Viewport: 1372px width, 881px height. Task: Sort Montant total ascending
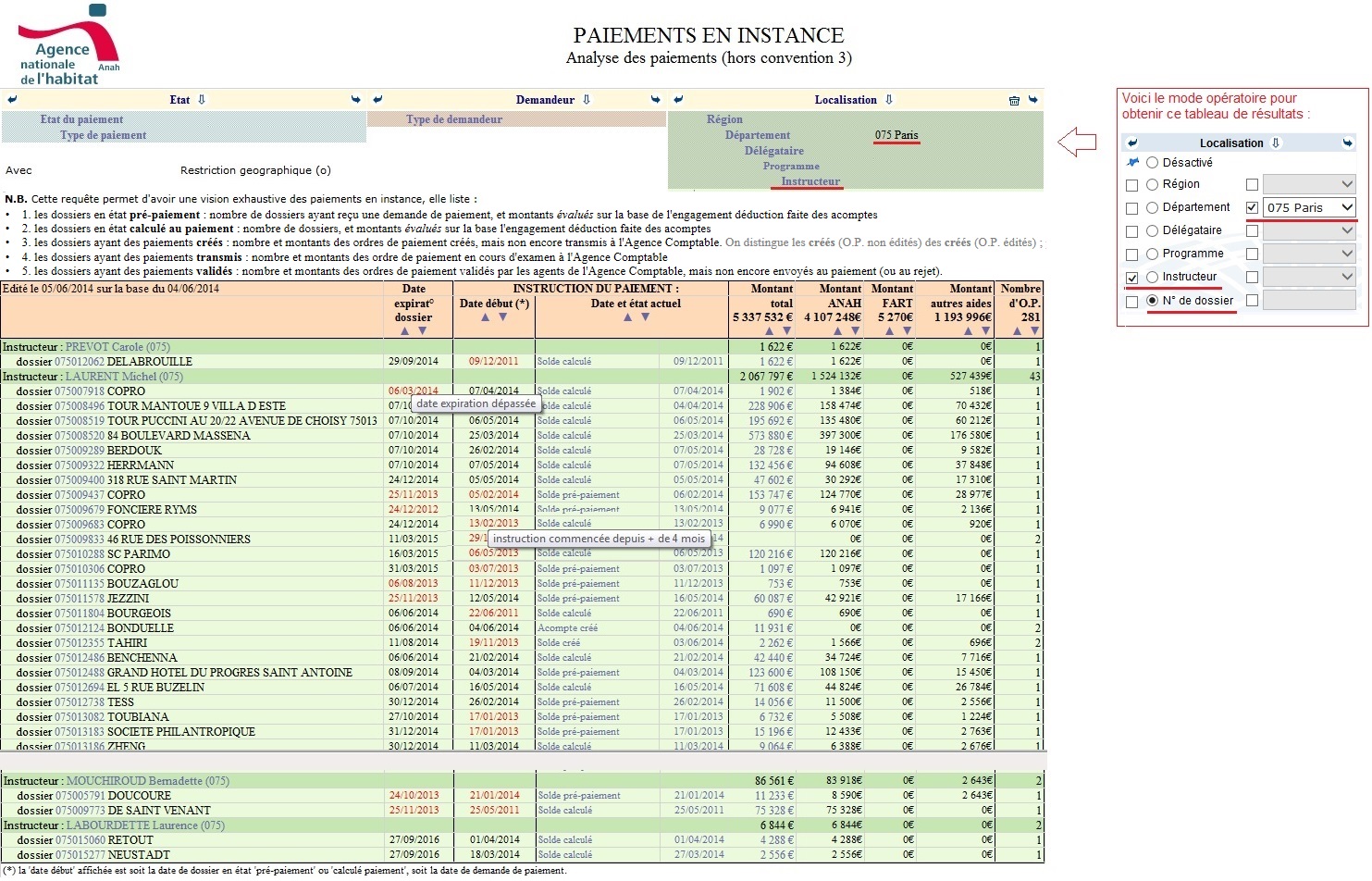click(x=769, y=331)
